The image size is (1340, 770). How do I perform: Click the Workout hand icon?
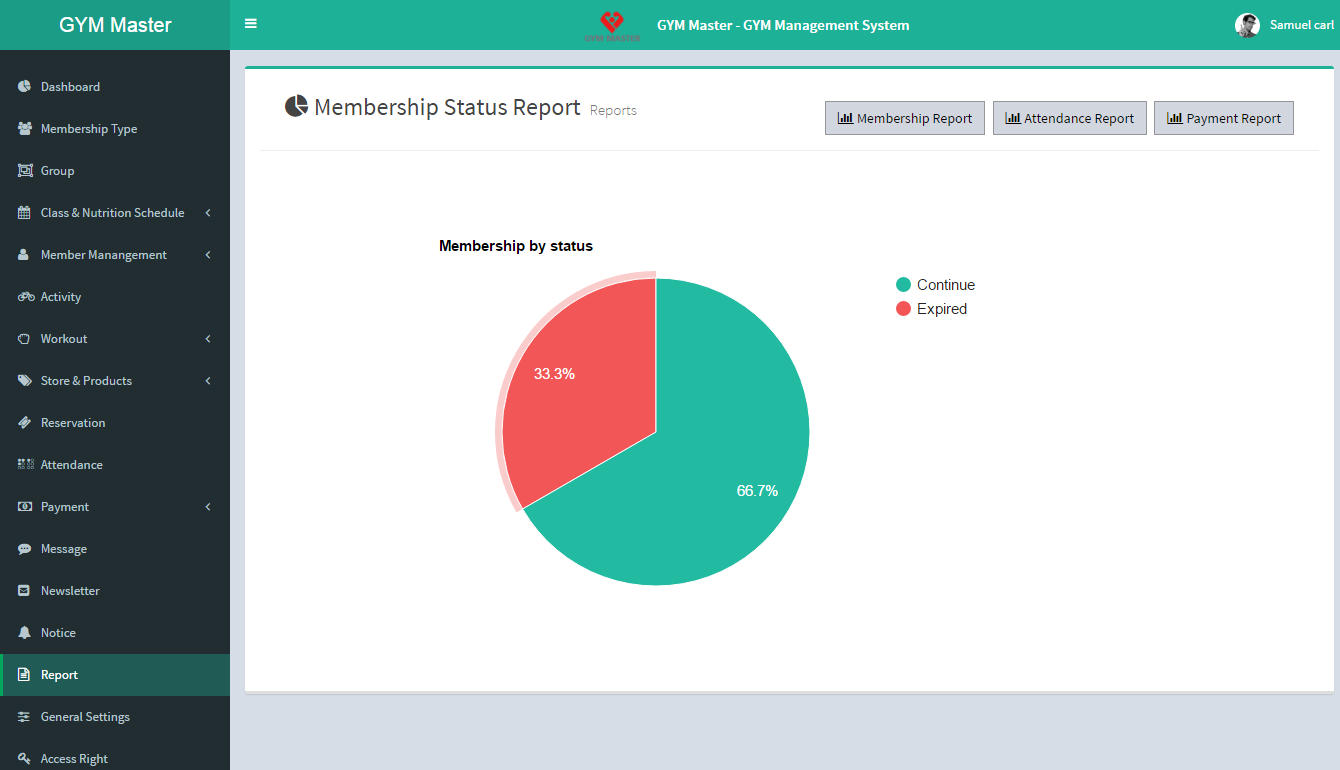point(25,339)
